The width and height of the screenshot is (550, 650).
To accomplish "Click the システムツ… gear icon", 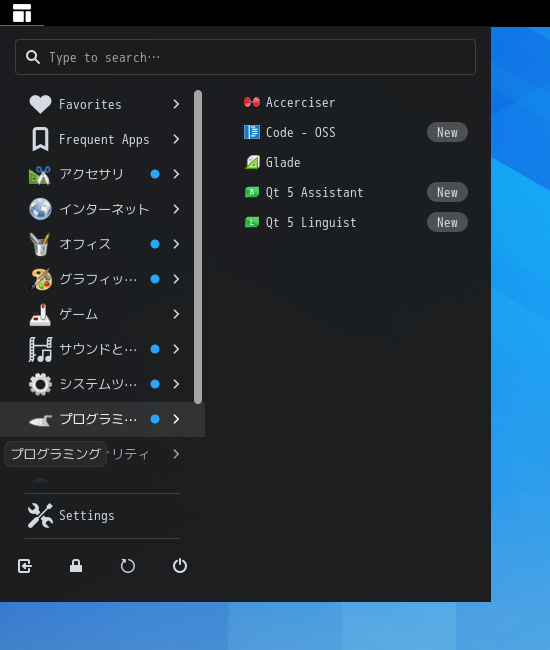I will coord(40,384).
